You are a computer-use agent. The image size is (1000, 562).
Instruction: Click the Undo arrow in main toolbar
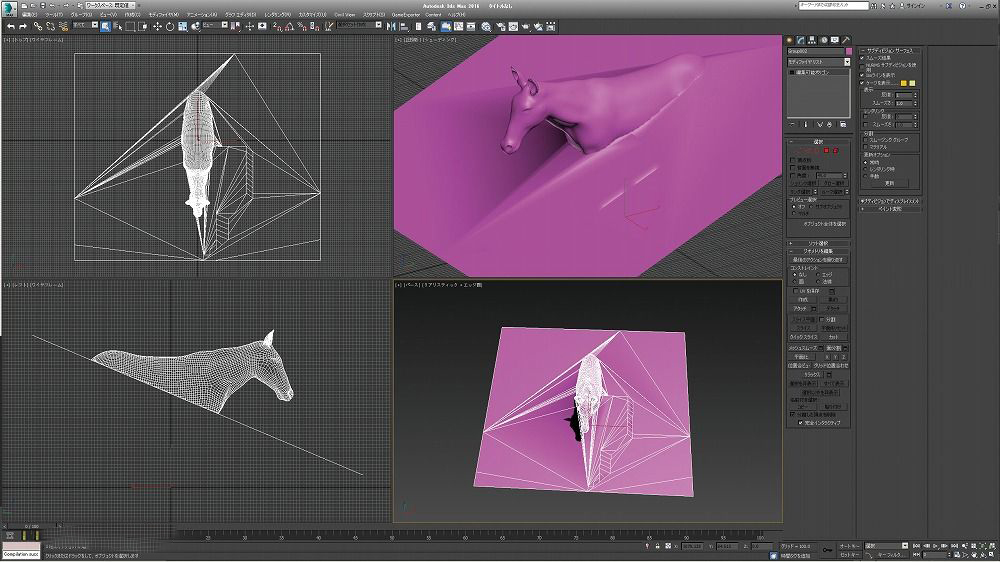point(9,26)
